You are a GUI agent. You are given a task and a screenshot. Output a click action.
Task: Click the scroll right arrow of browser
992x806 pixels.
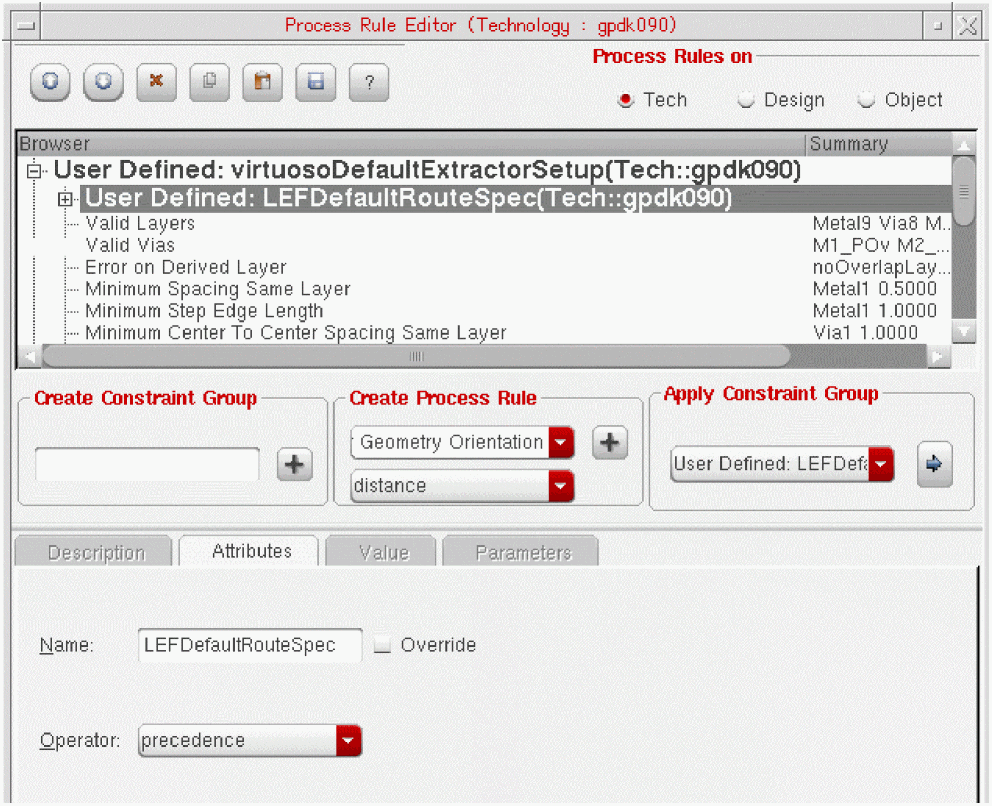point(938,356)
